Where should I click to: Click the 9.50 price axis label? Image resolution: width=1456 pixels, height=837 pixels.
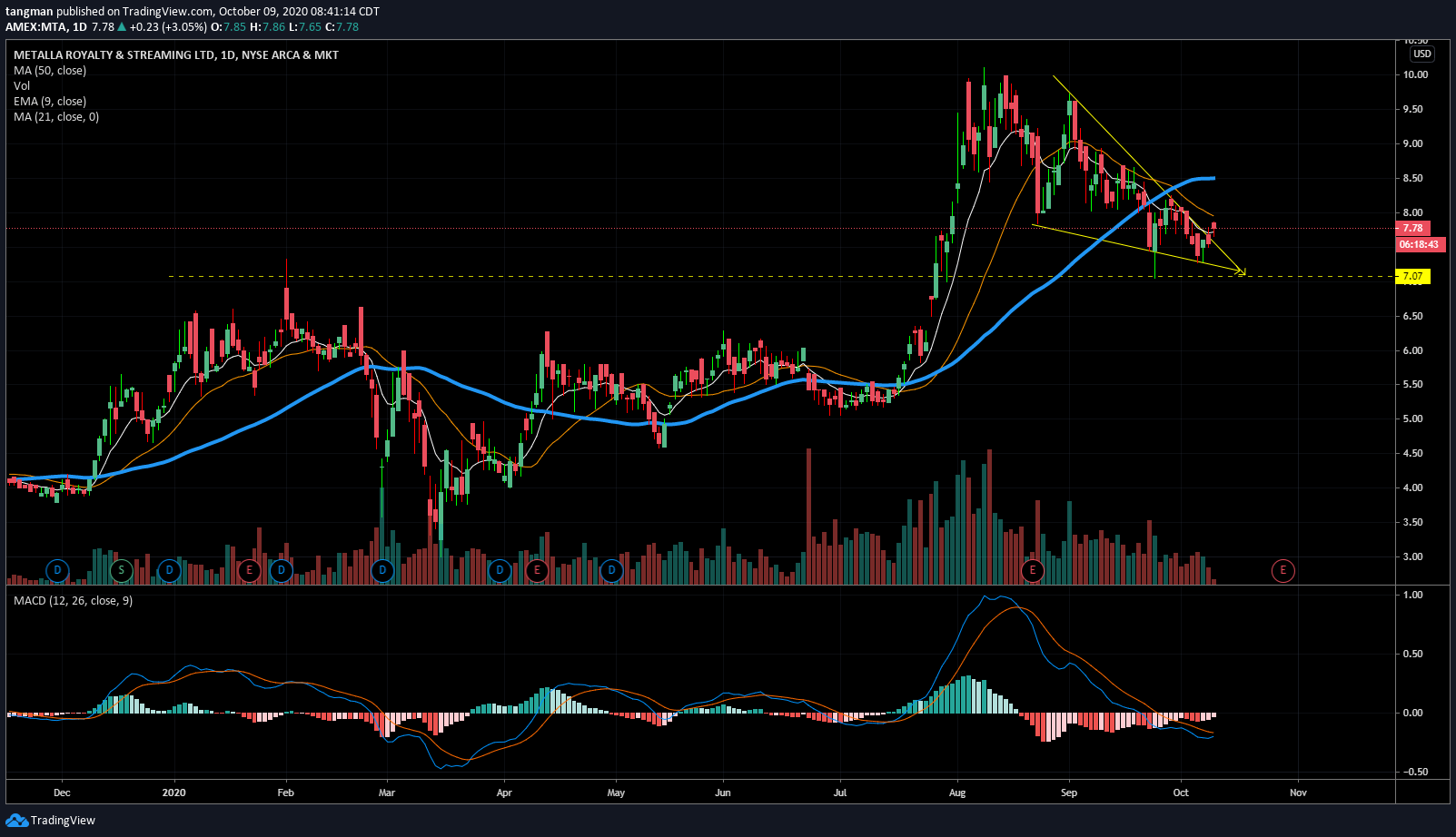pos(1412,109)
